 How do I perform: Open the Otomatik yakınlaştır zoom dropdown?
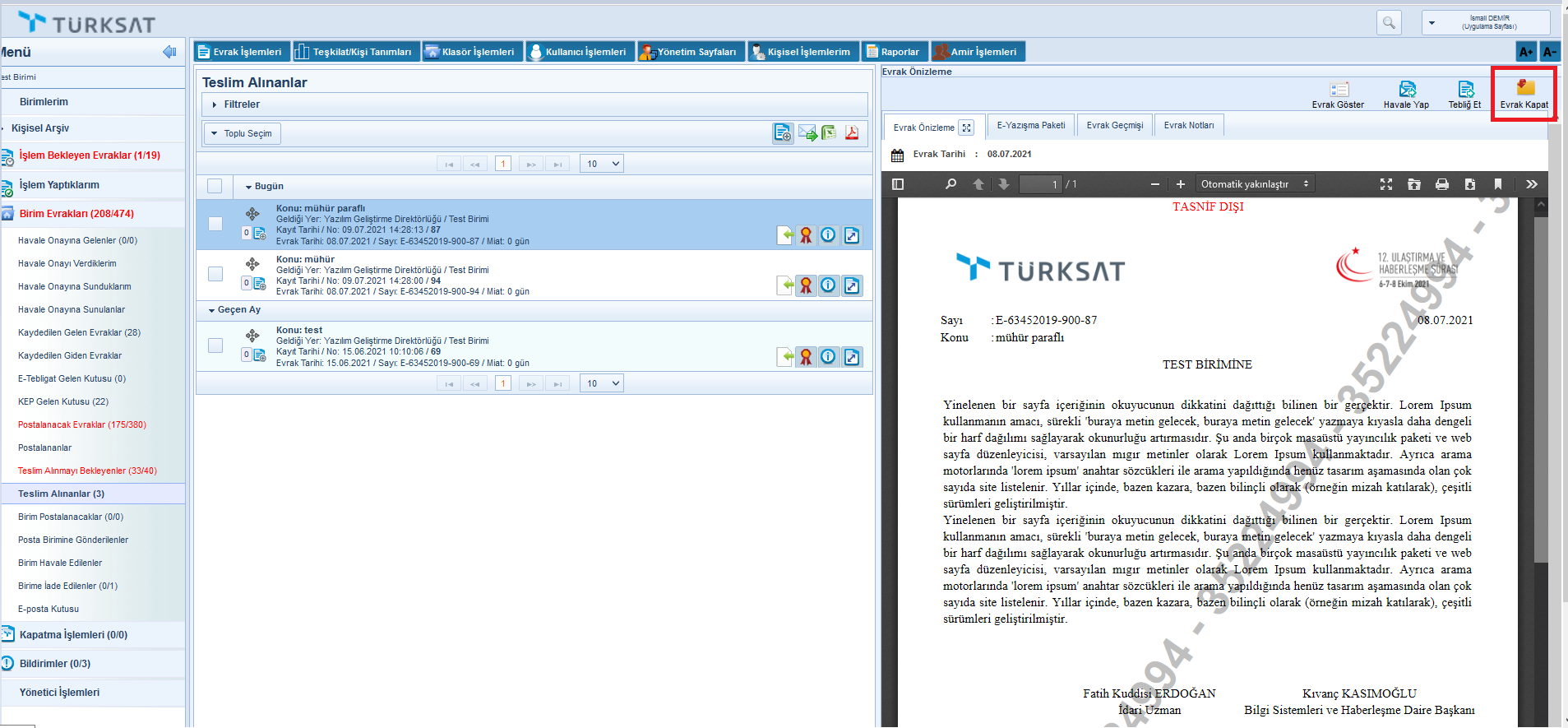pos(1254,184)
